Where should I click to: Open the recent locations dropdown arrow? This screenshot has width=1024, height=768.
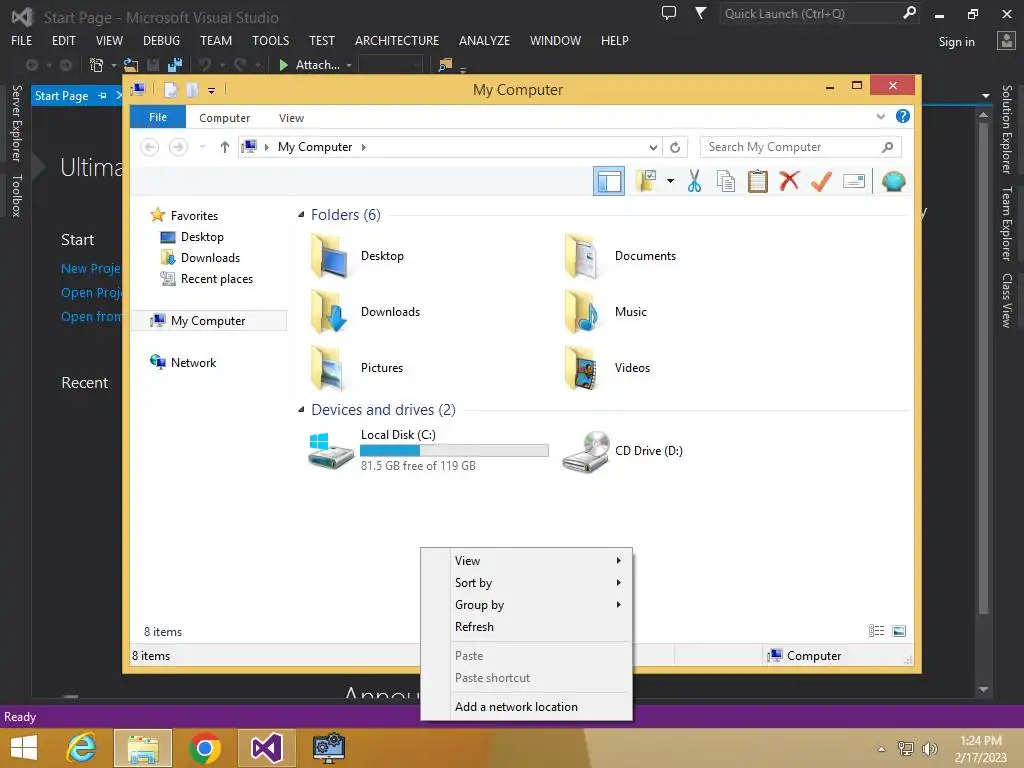pos(202,147)
